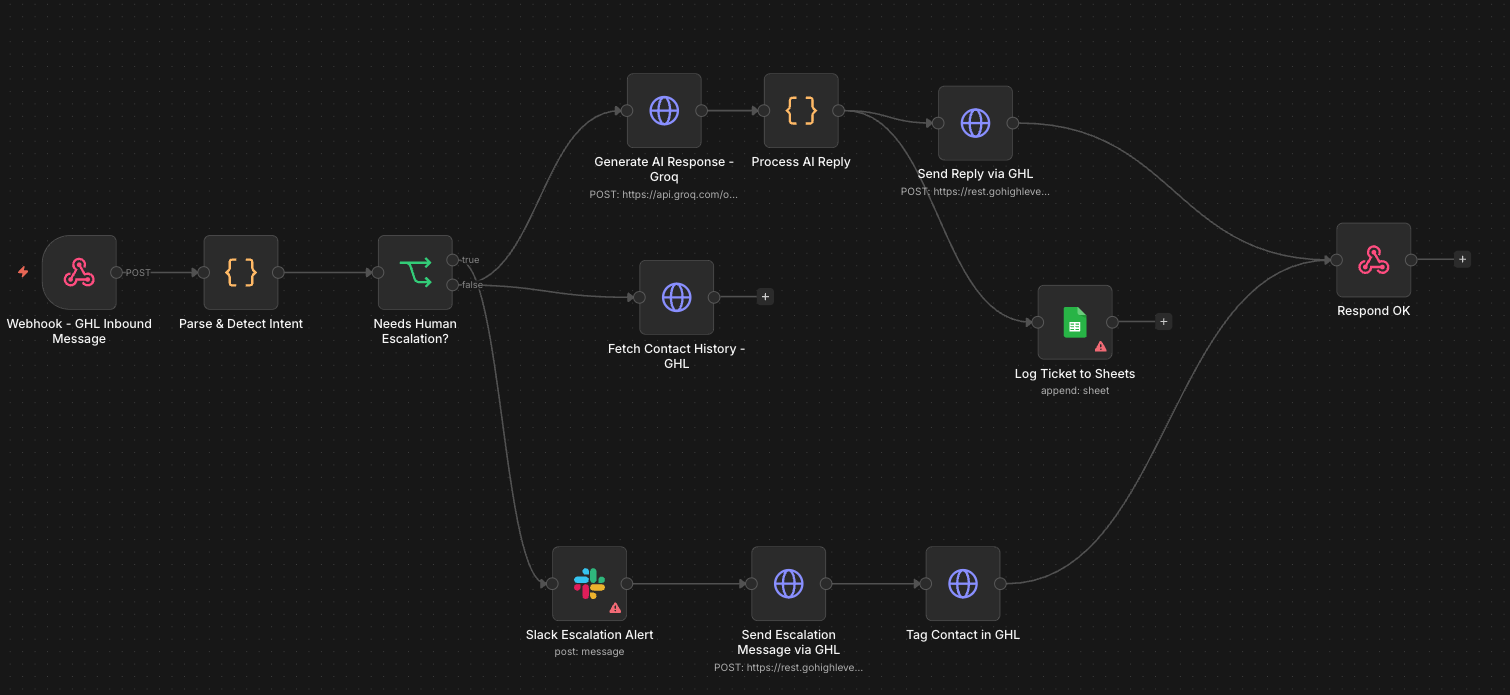This screenshot has width=1510, height=695.
Task: Select the Slack Escalation Alert node
Action: (589, 584)
